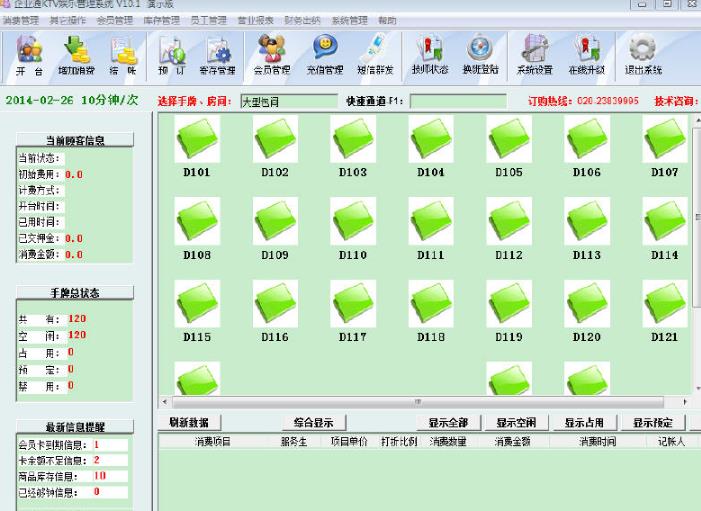Click the 换班登陆 compass icon
Viewport: 701px width, 511px height.
480,55
